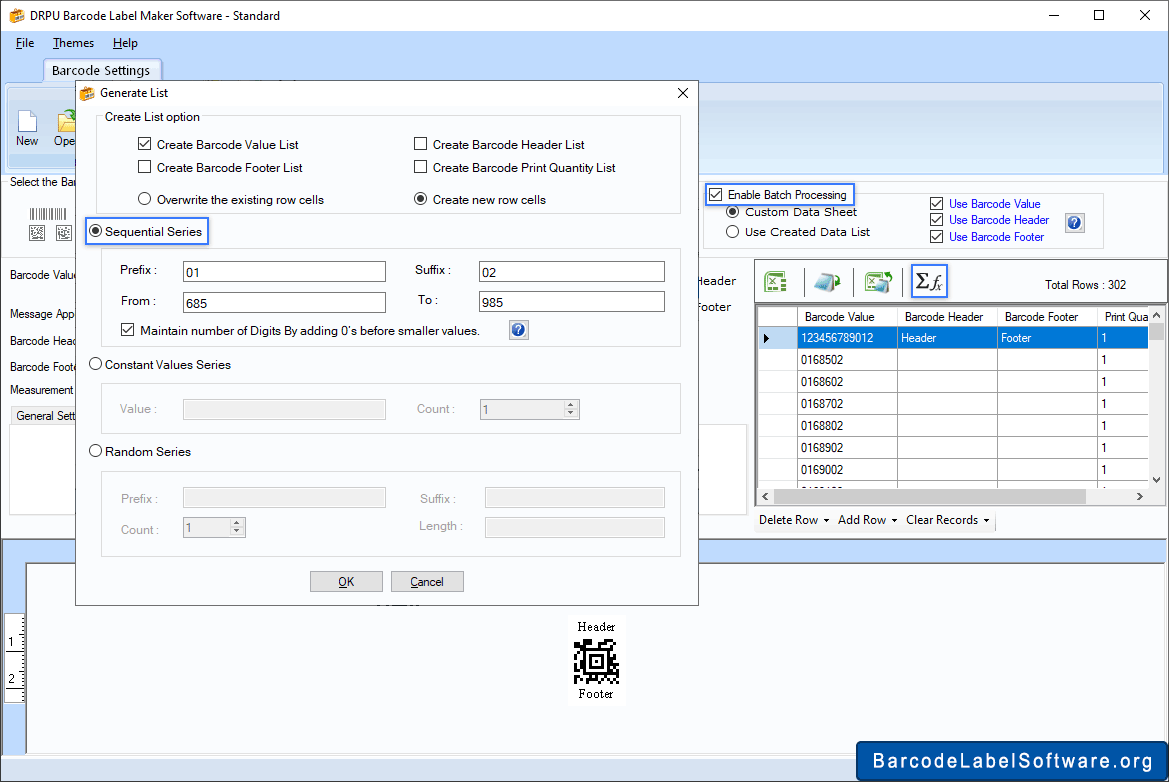Select the left 2D barcode icon
Viewport: 1169px width, 782px height.
(37, 233)
